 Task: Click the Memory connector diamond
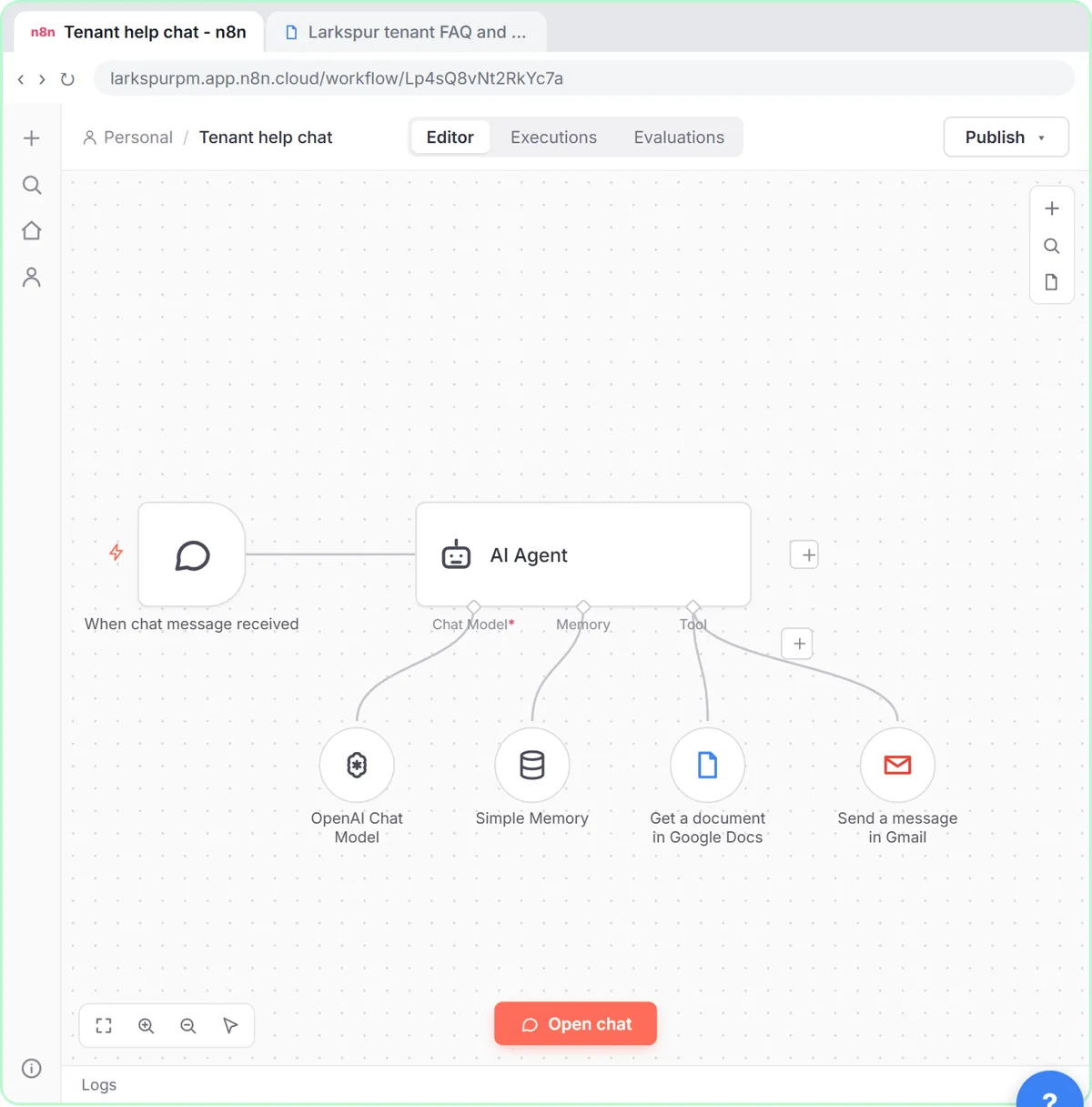coord(583,606)
